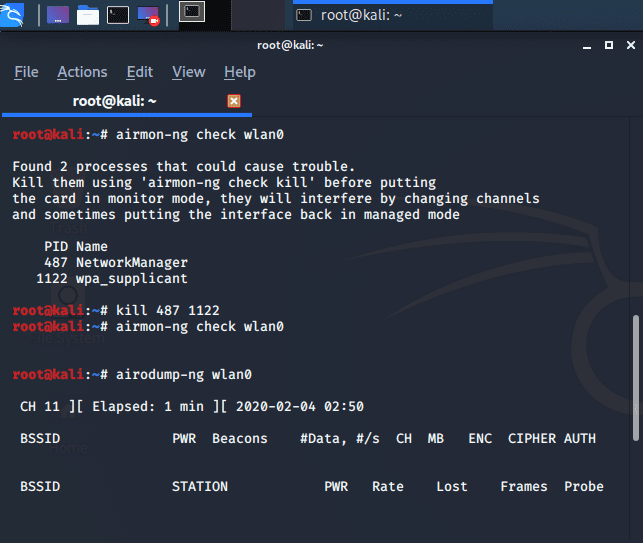Minimize the terminal window

pos(586,45)
